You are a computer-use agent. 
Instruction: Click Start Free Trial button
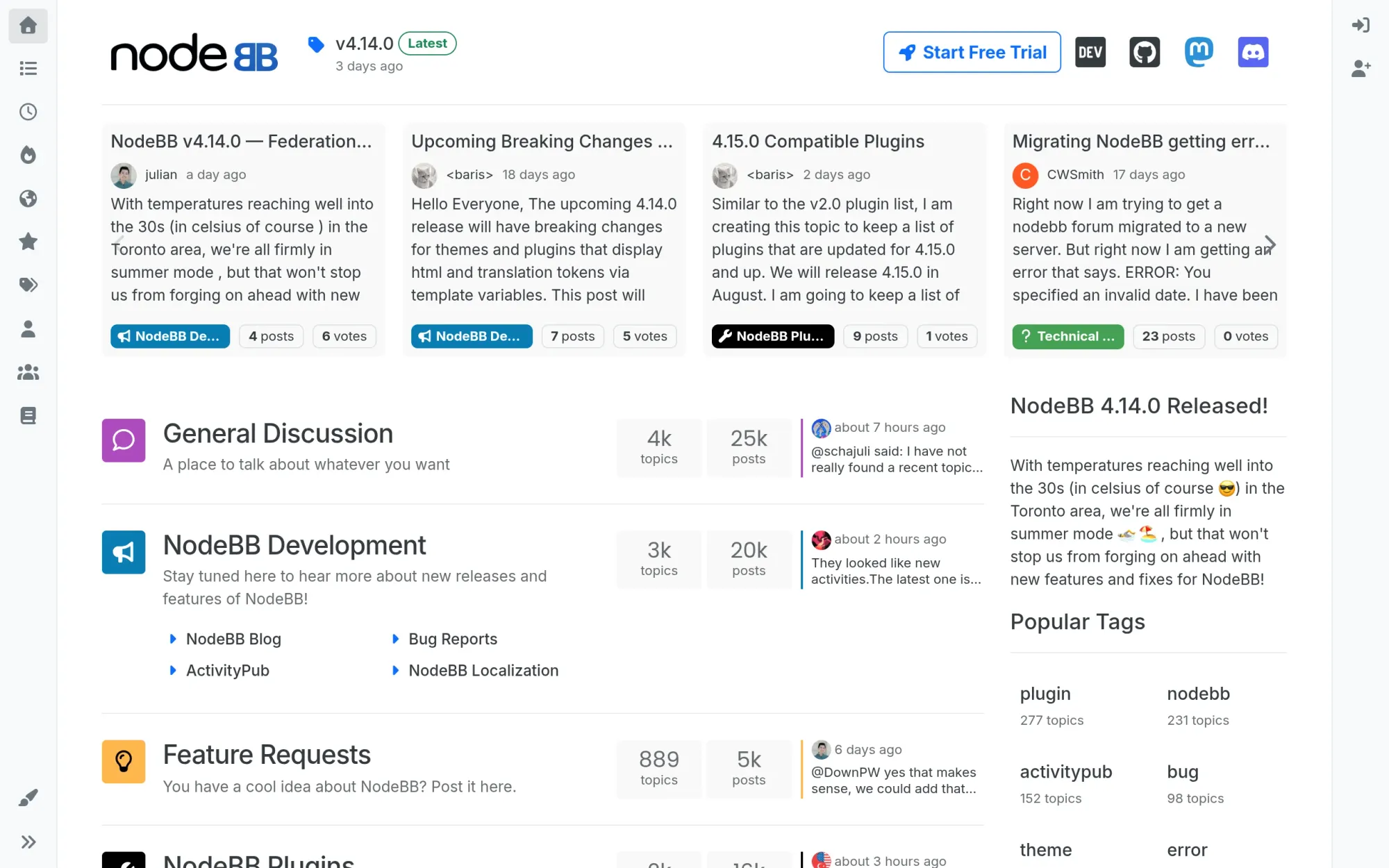(972, 52)
